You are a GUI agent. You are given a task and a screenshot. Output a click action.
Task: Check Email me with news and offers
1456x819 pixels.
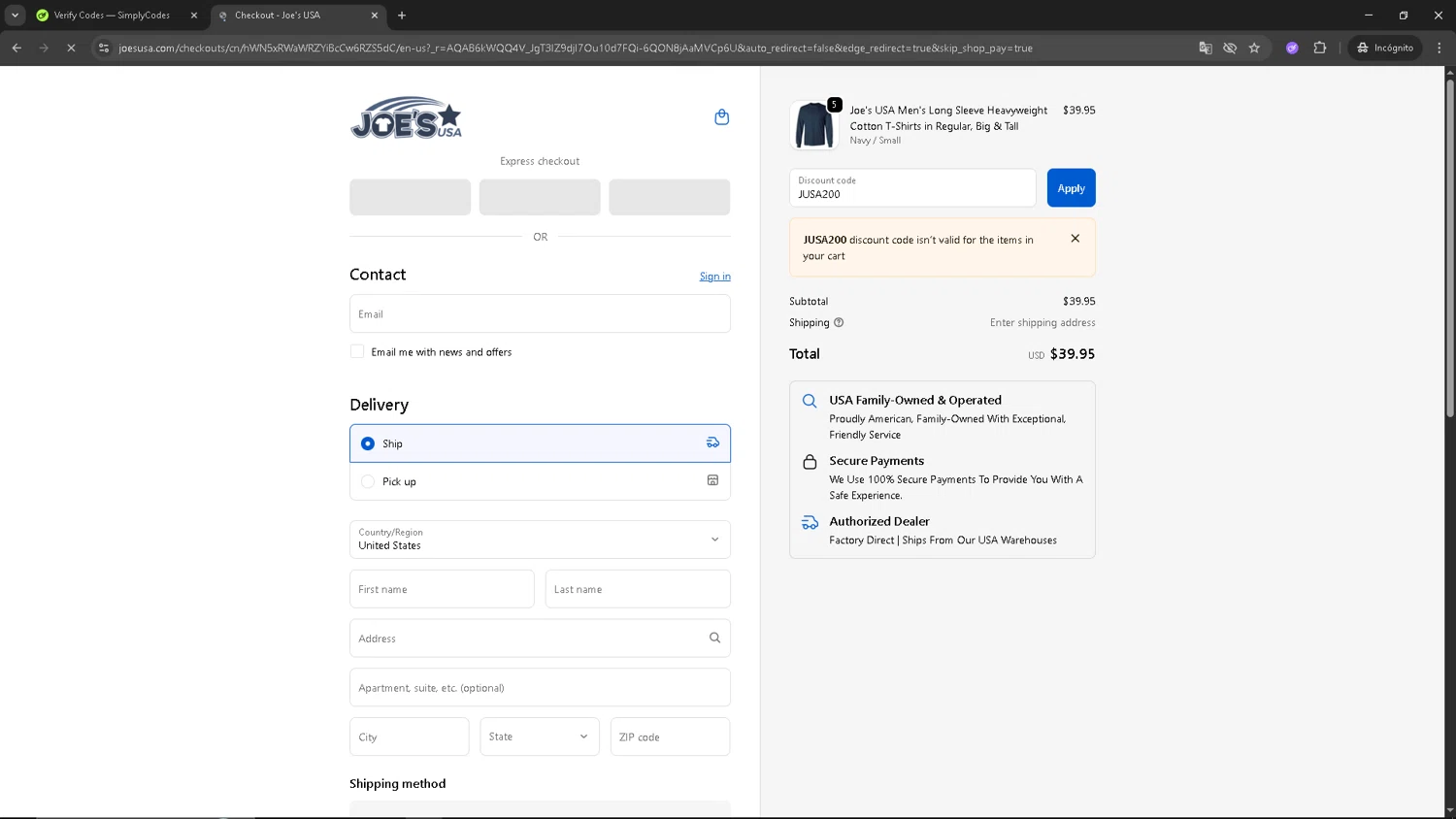[357, 351]
